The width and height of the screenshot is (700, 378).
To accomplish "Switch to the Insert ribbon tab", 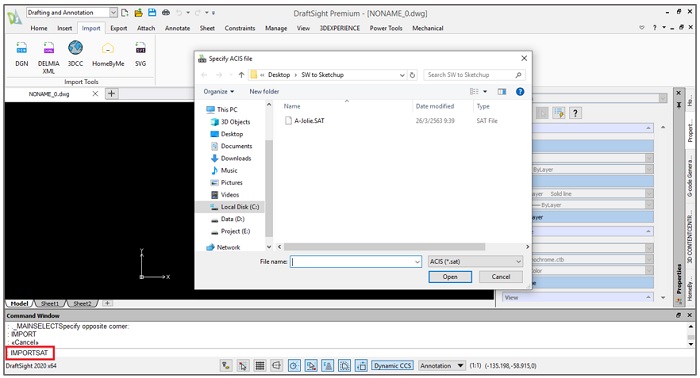I will pos(64,28).
